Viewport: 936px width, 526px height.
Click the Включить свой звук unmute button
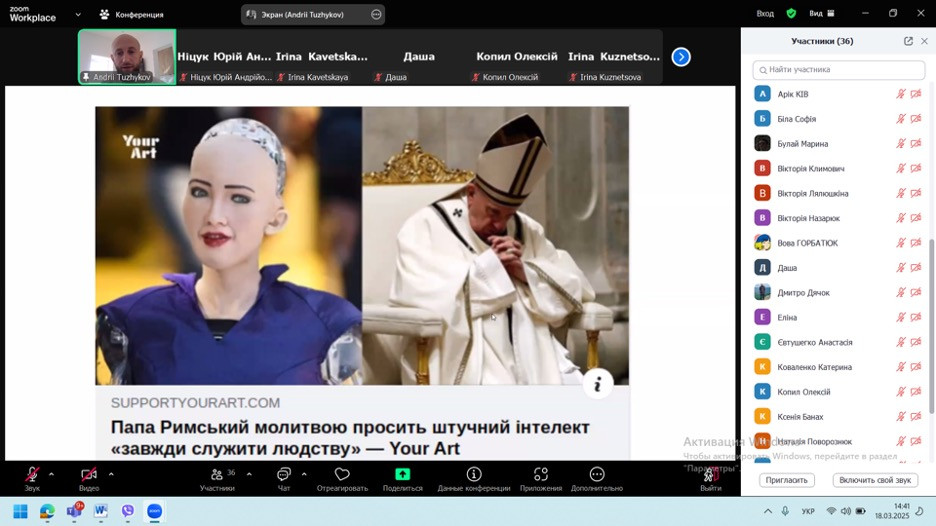click(x=875, y=480)
